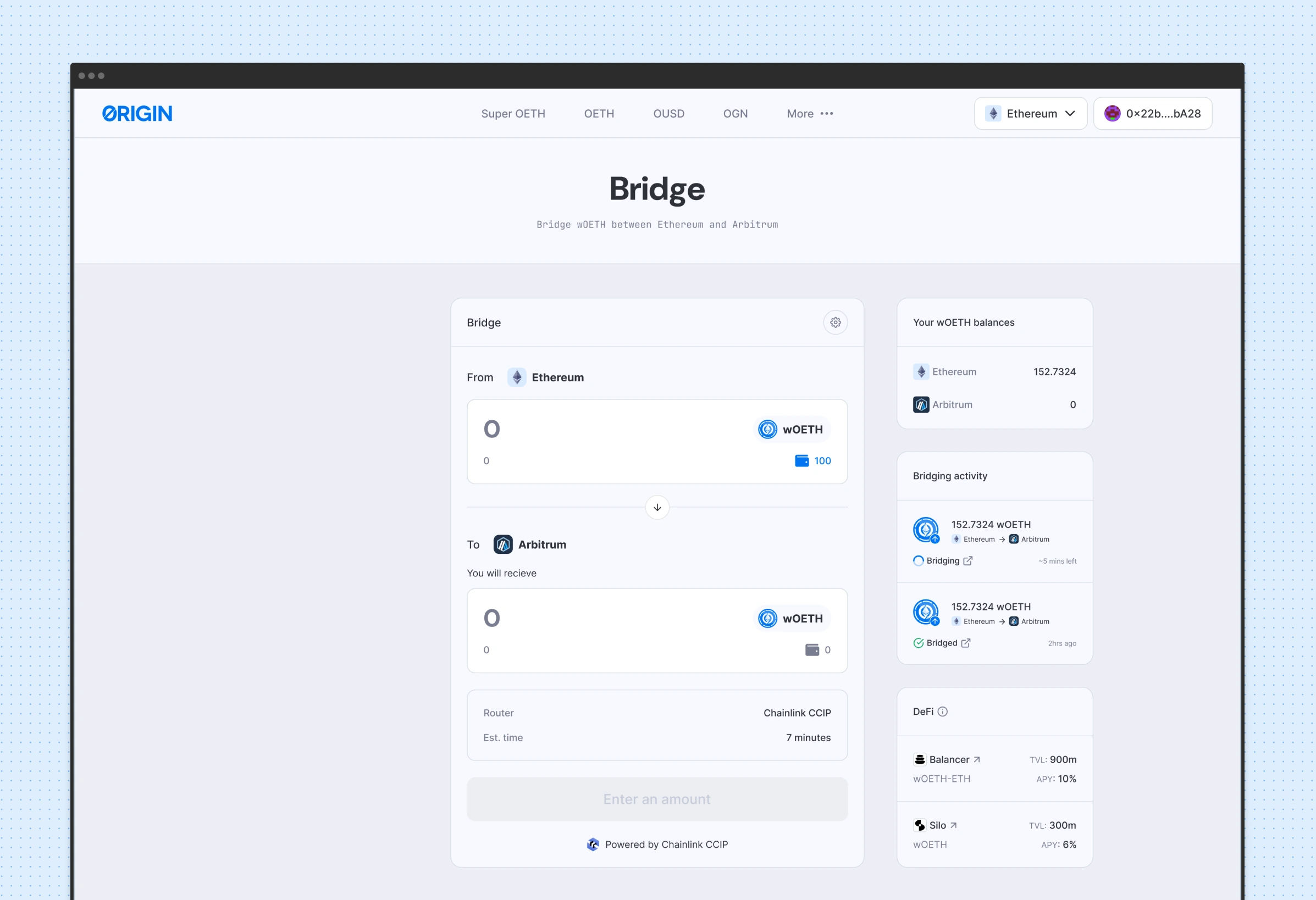Screen dimensions: 1316x900
Task: Open the OUSD nav item
Action: 669,114
